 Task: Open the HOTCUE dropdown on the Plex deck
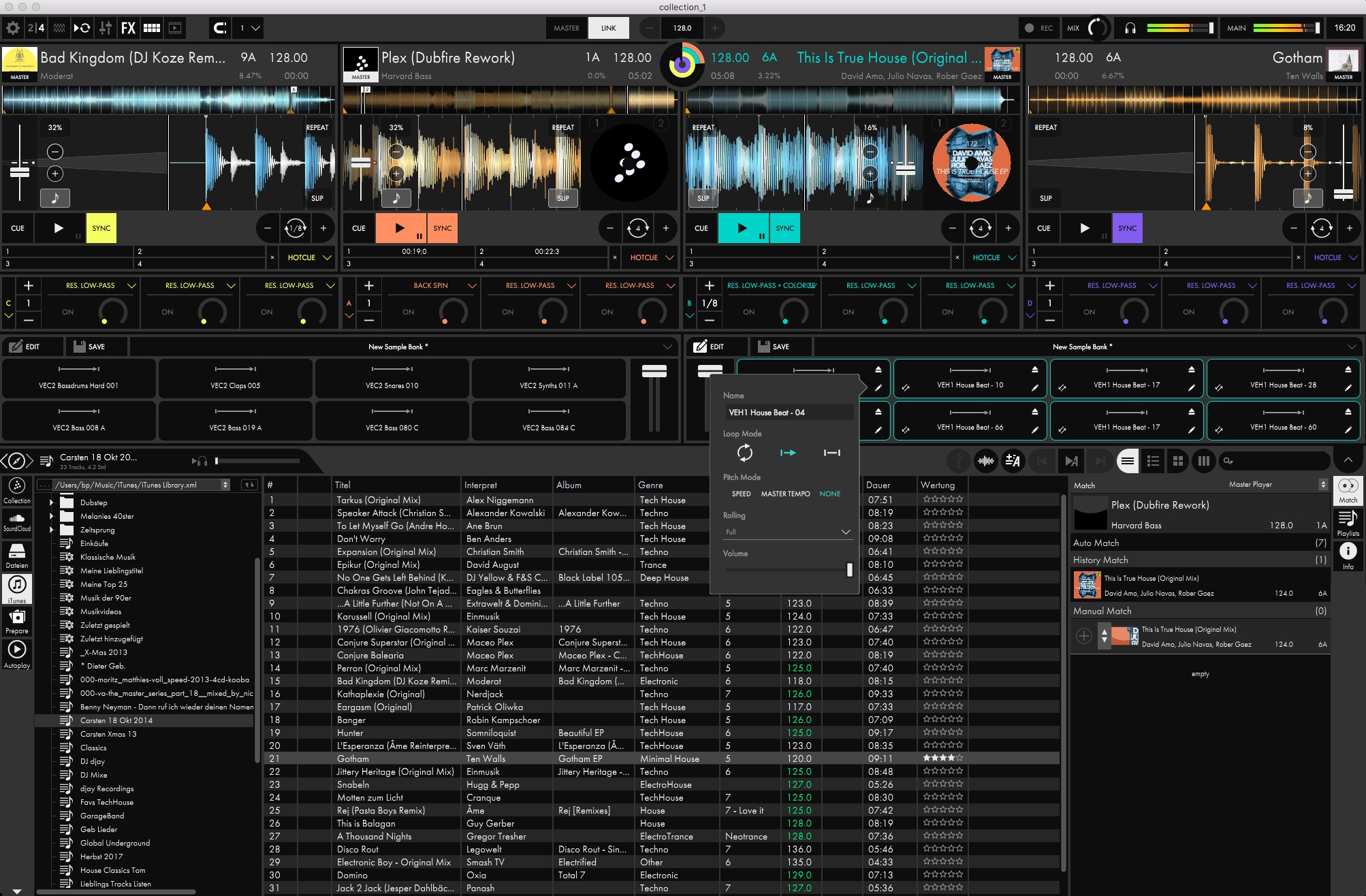[x=650, y=257]
